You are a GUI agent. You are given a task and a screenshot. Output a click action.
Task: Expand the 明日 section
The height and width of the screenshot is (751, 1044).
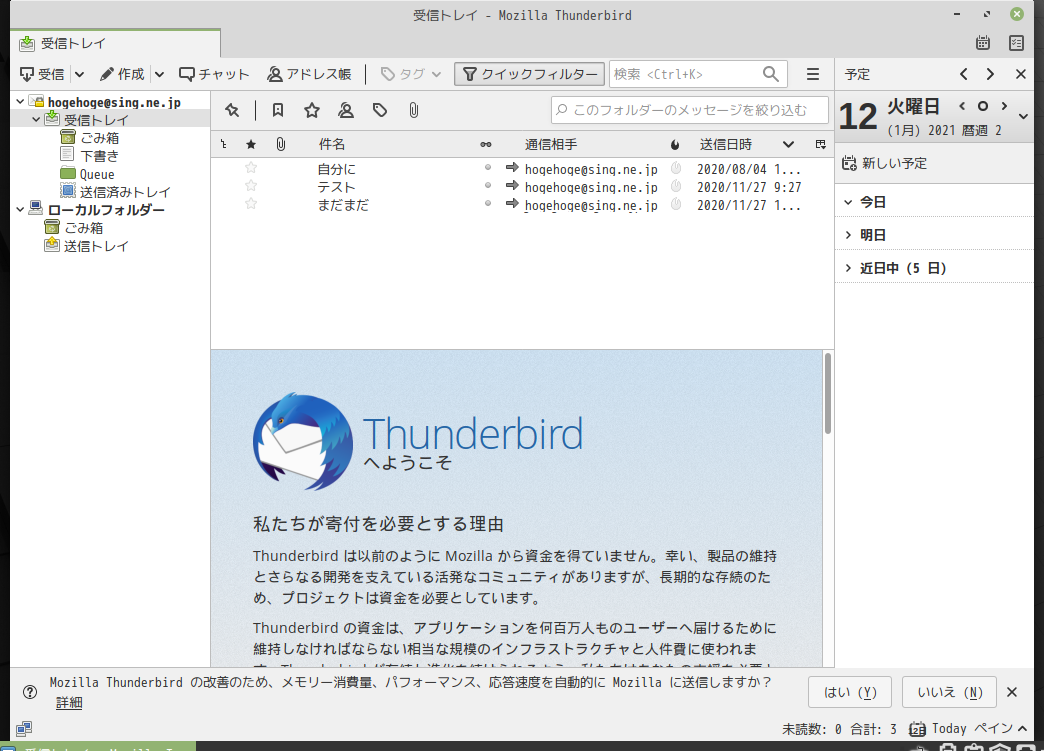848,235
